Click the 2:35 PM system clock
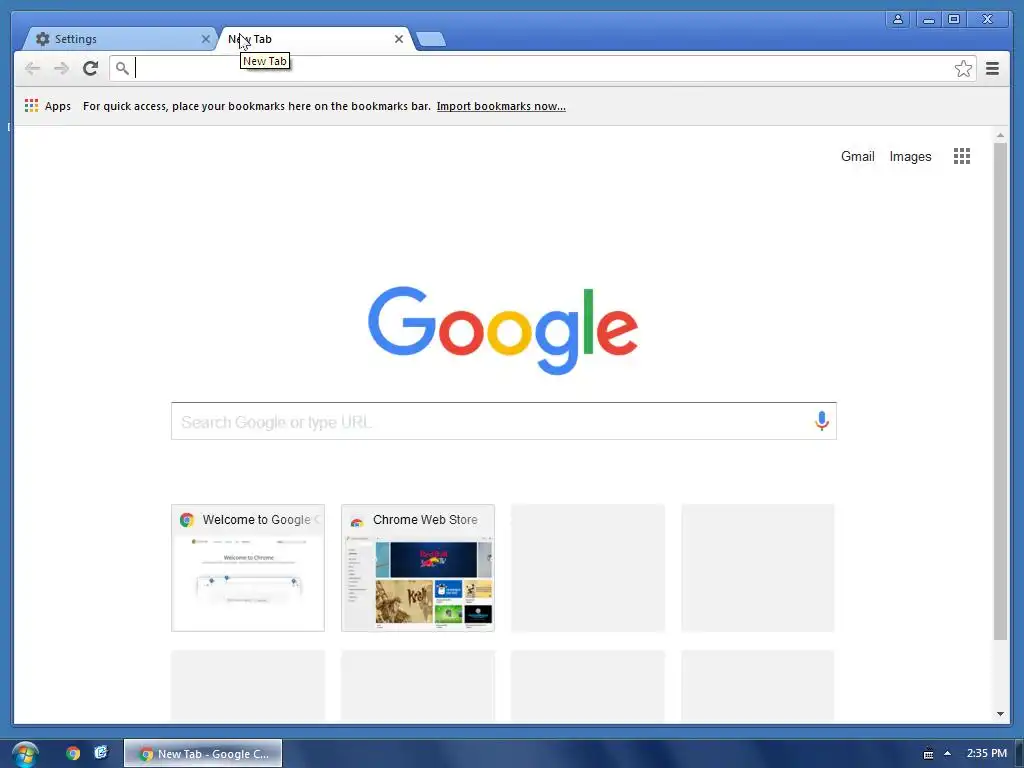The height and width of the screenshot is (768, 1024). pos(987,753)
